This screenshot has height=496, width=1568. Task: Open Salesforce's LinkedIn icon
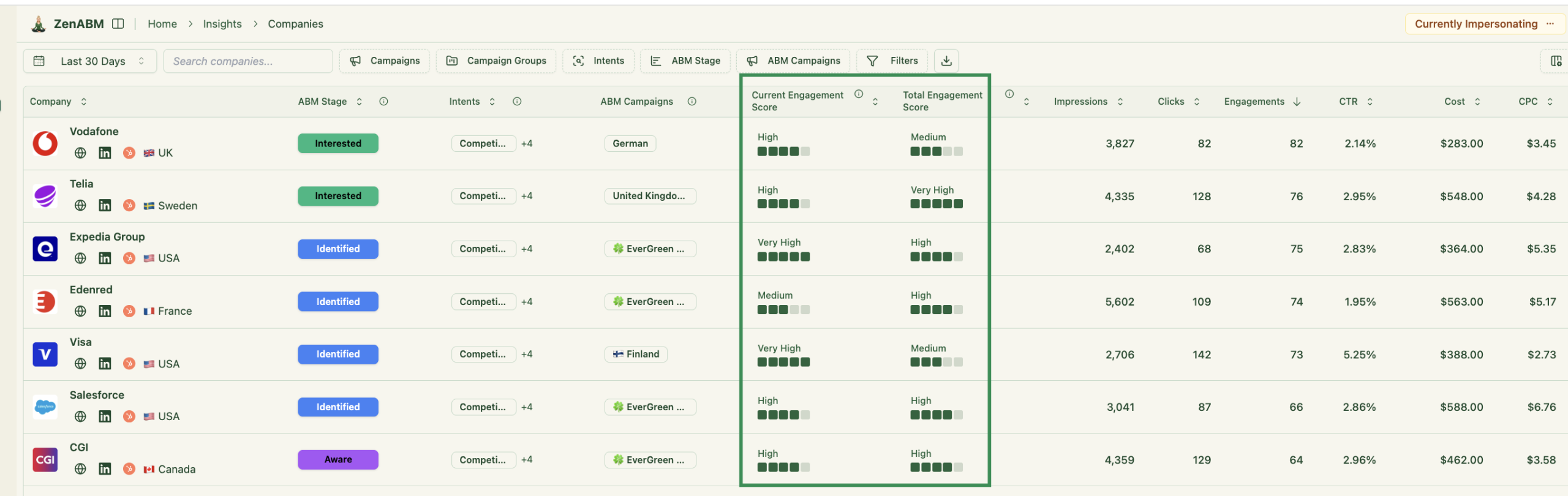(x=105, y=416)
